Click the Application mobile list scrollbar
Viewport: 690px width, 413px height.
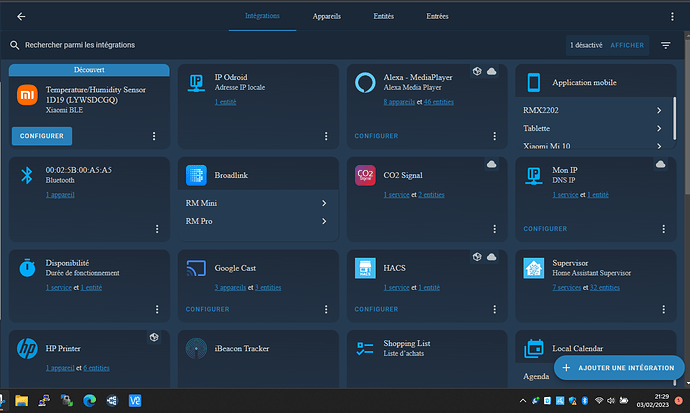(x=674, y=118)
